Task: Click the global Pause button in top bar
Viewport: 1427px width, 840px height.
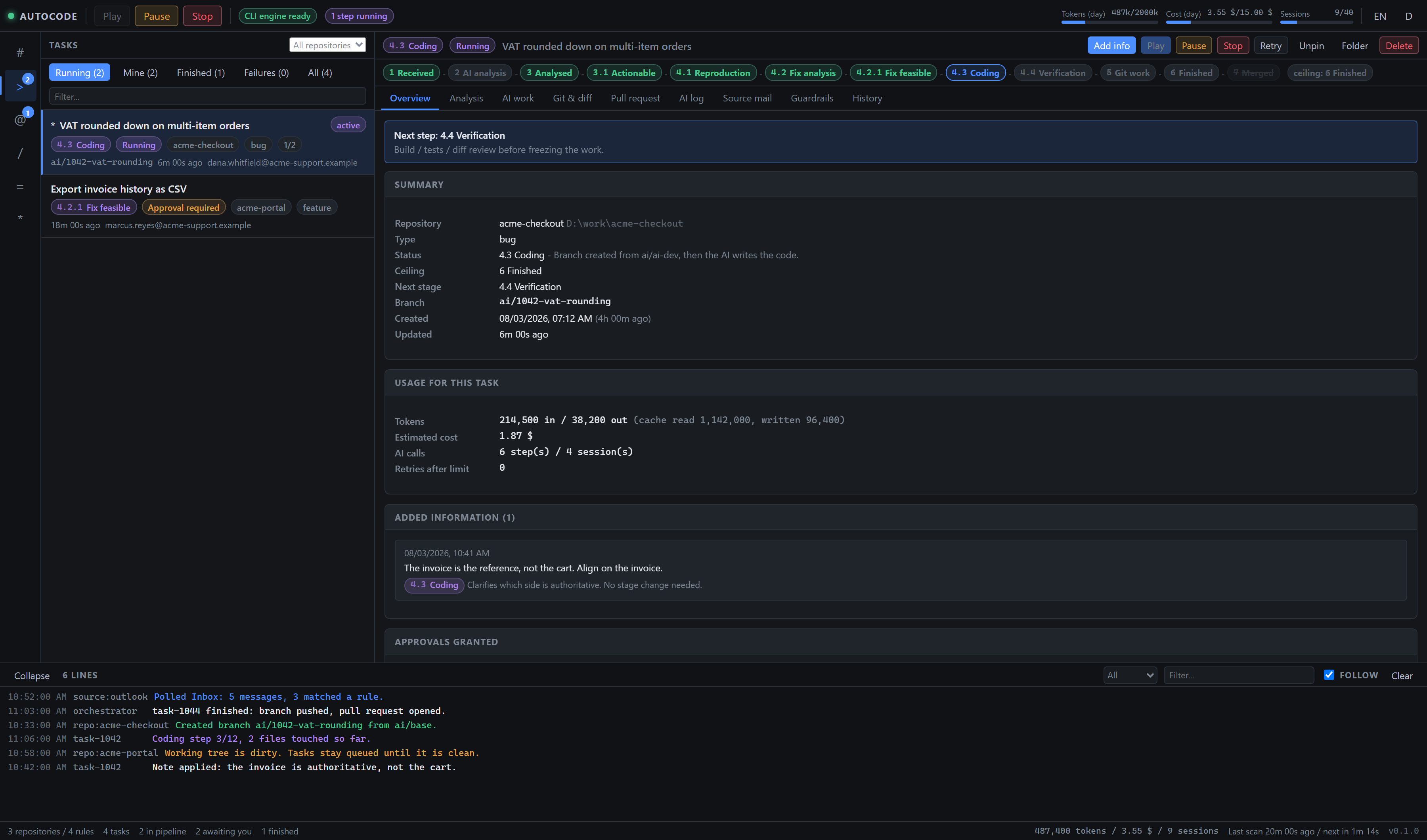Action: pyautogui.click(x=156, y=16)
